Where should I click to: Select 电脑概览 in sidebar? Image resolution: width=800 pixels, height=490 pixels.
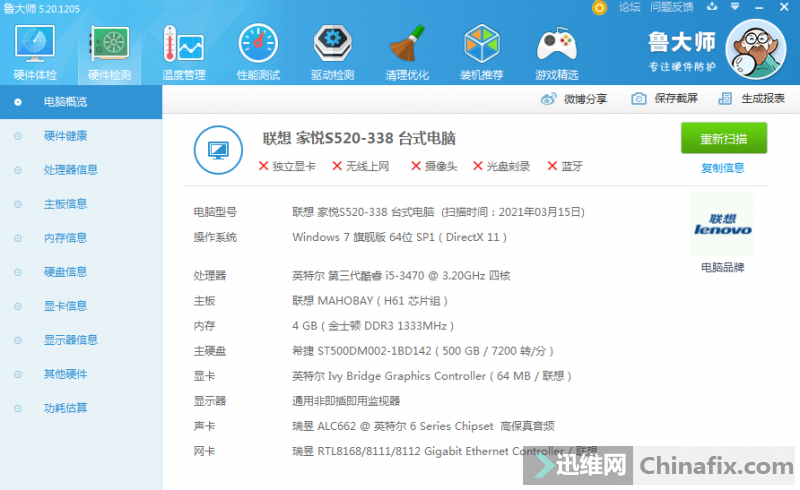pos(81,102)
